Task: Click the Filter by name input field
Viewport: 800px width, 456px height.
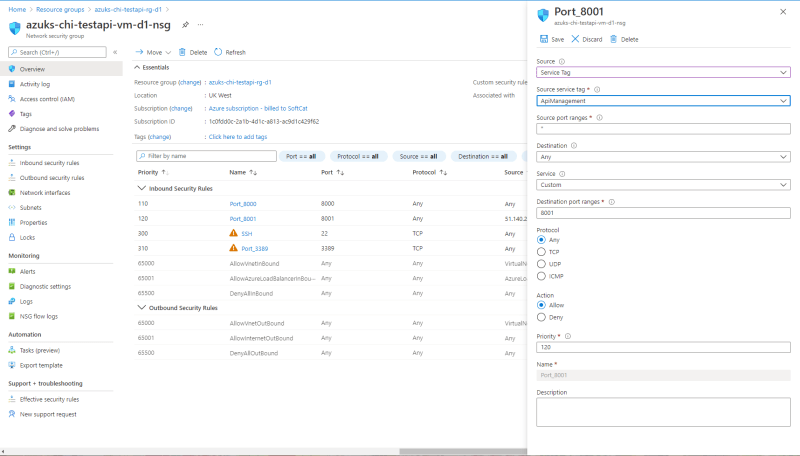Action: pyautogui.click(x=206, y=156)
